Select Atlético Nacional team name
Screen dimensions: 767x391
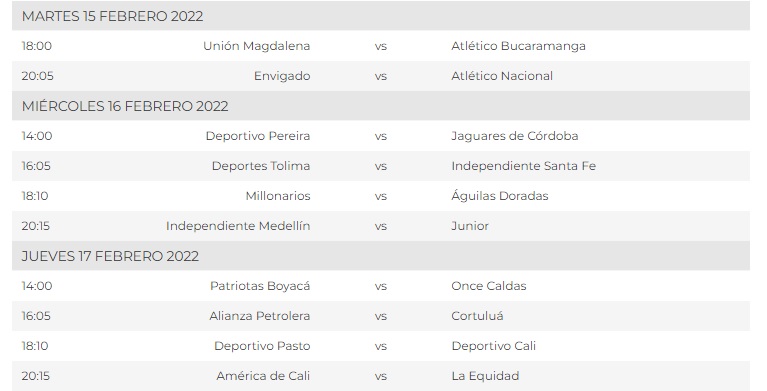(x=502, y=76)
